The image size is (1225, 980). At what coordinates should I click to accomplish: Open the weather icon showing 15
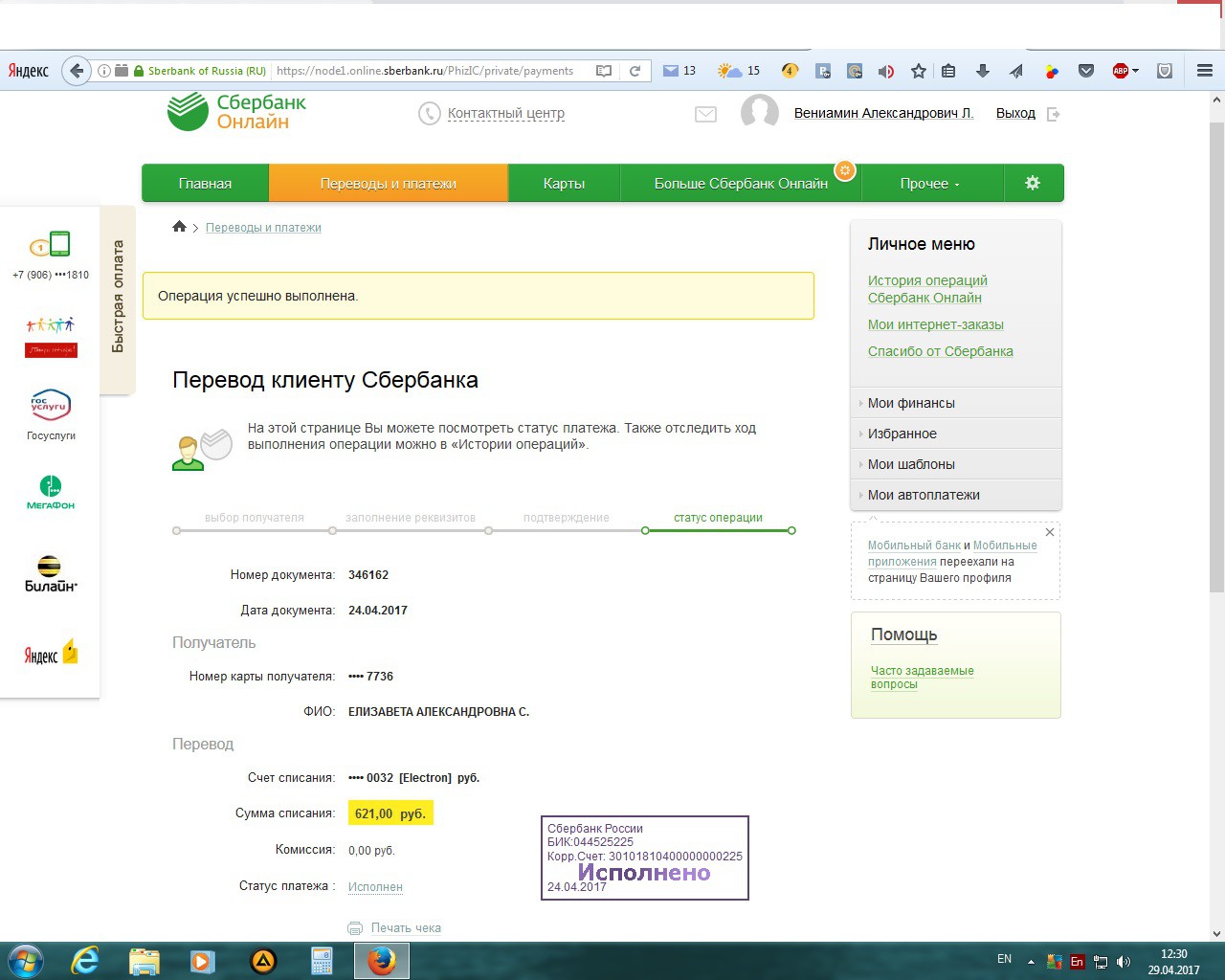tap(729, 71)
